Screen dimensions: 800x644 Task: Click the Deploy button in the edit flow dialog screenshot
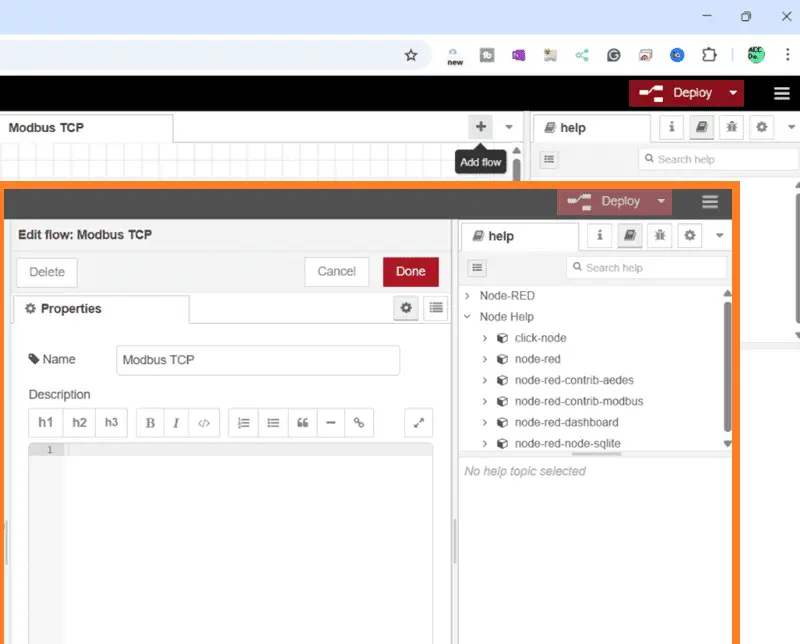pos(605,202)
